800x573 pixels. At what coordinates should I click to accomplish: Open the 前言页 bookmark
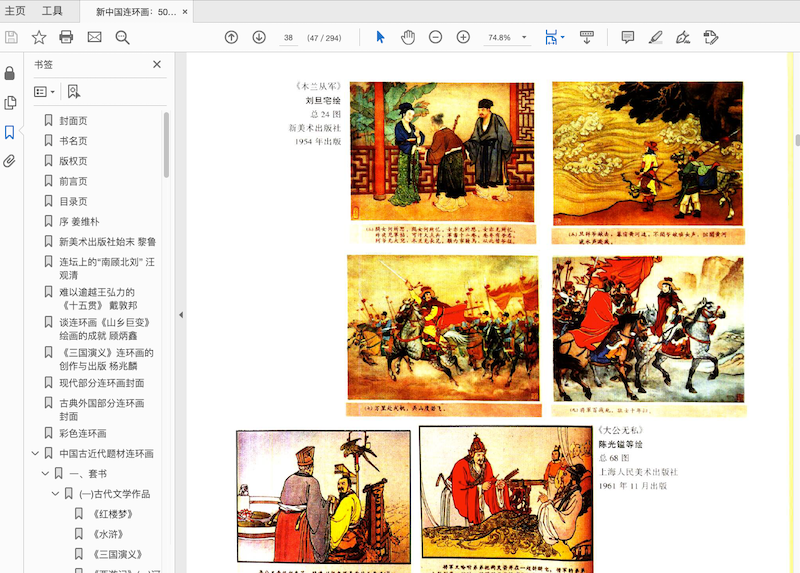click(x=73, y=181)
